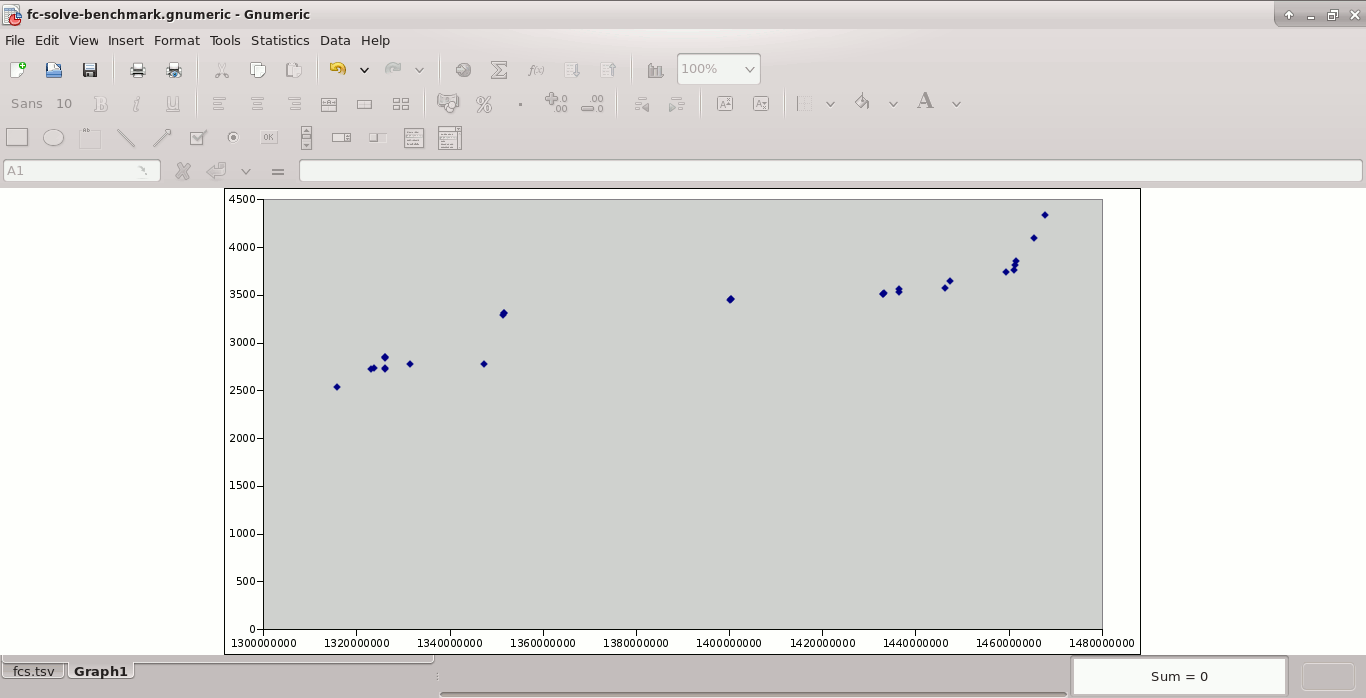Switch to the fcs.tsv sheet tab
The height and width of the screenshot is (698, 1366).
[34, 671]
